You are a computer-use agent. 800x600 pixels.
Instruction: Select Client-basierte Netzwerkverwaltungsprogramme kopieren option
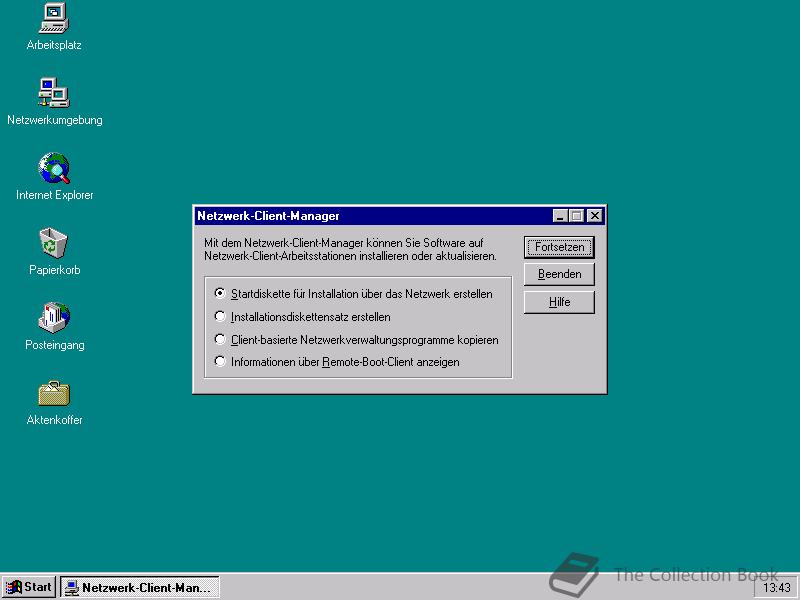tap(357, 340)
